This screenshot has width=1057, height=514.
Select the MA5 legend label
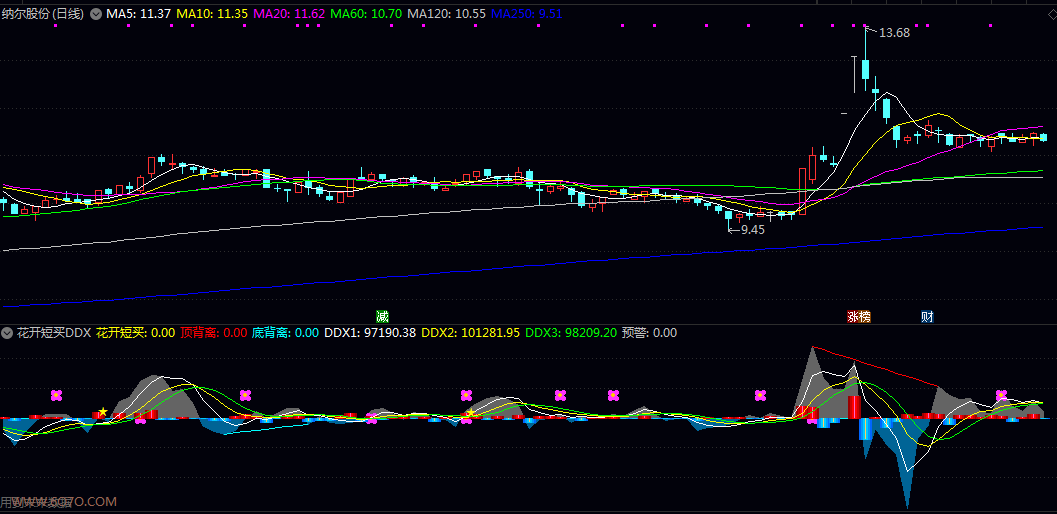[x=138, y=14]
